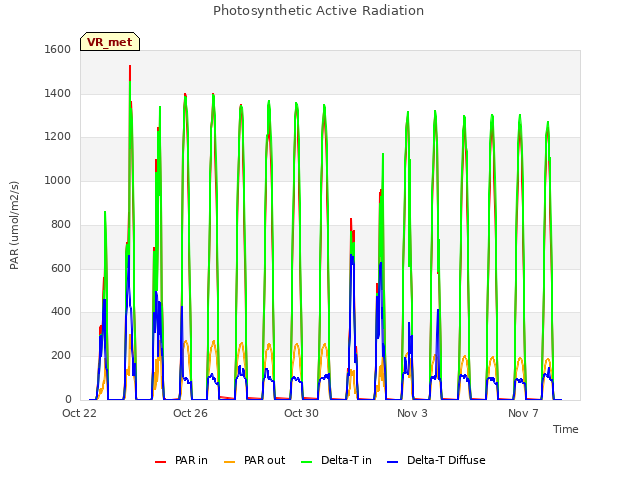The image size is (640, 480).
Task: Click the Oct 26 x-axis tick label
Action: 190,413
